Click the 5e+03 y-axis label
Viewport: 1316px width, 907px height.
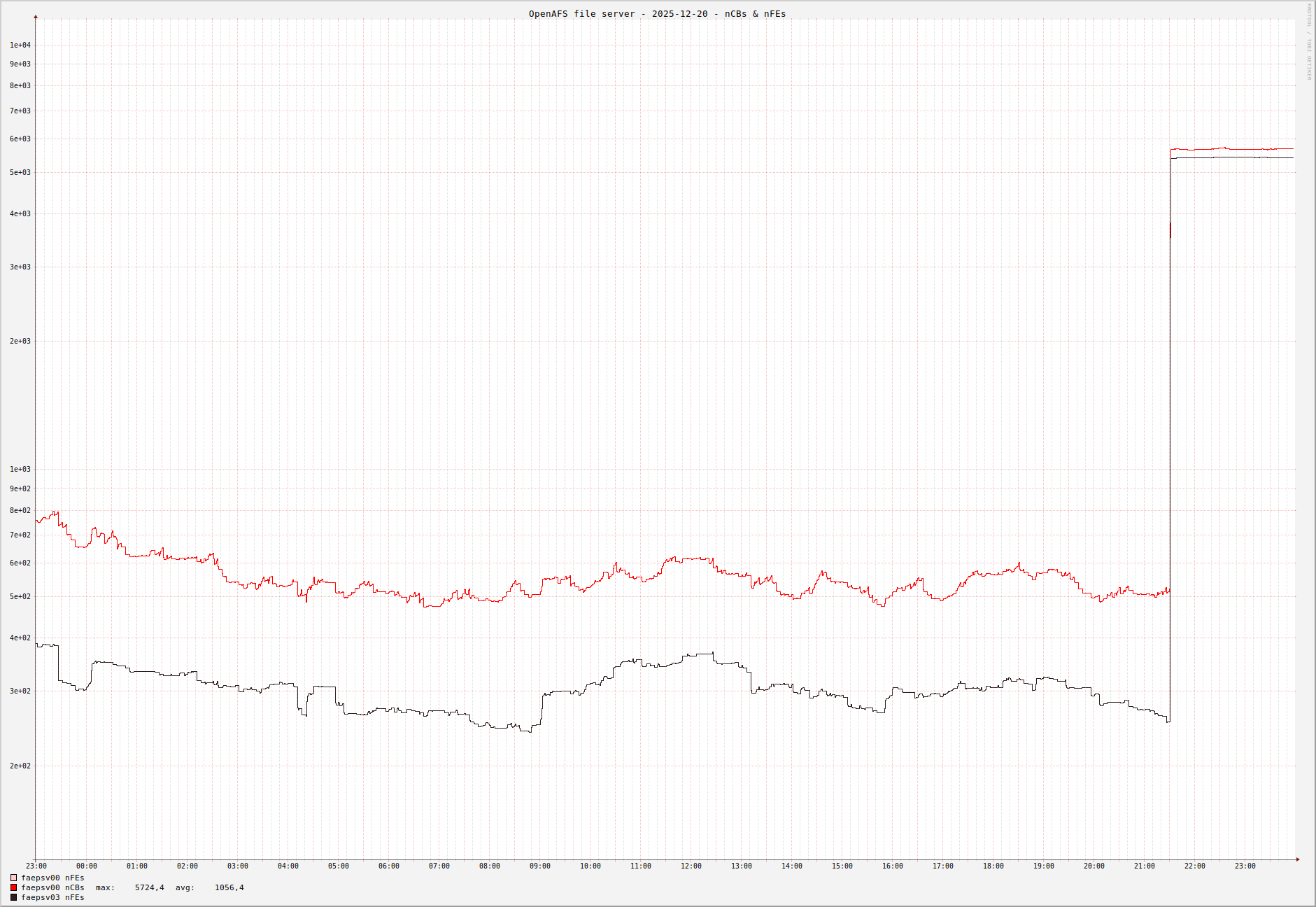pos(20,173)
